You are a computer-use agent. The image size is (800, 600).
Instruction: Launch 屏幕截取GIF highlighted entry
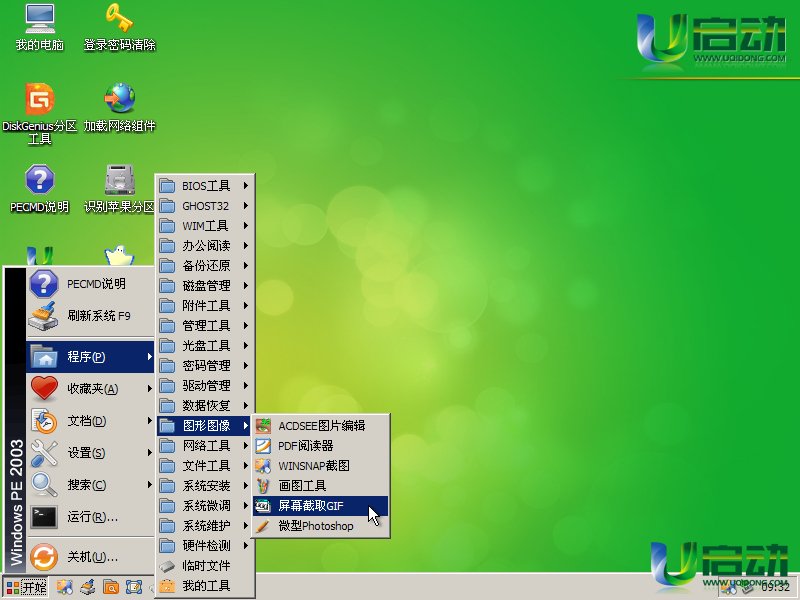pos(321,506)
